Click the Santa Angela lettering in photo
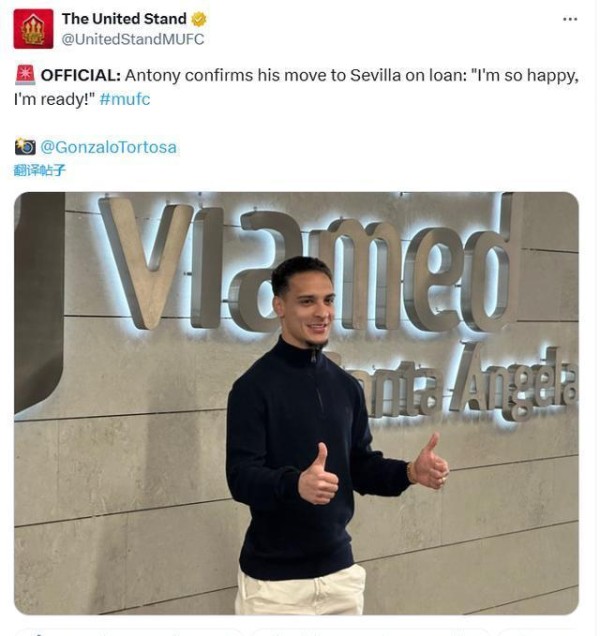600x636 pixels. tap(454, 385)
